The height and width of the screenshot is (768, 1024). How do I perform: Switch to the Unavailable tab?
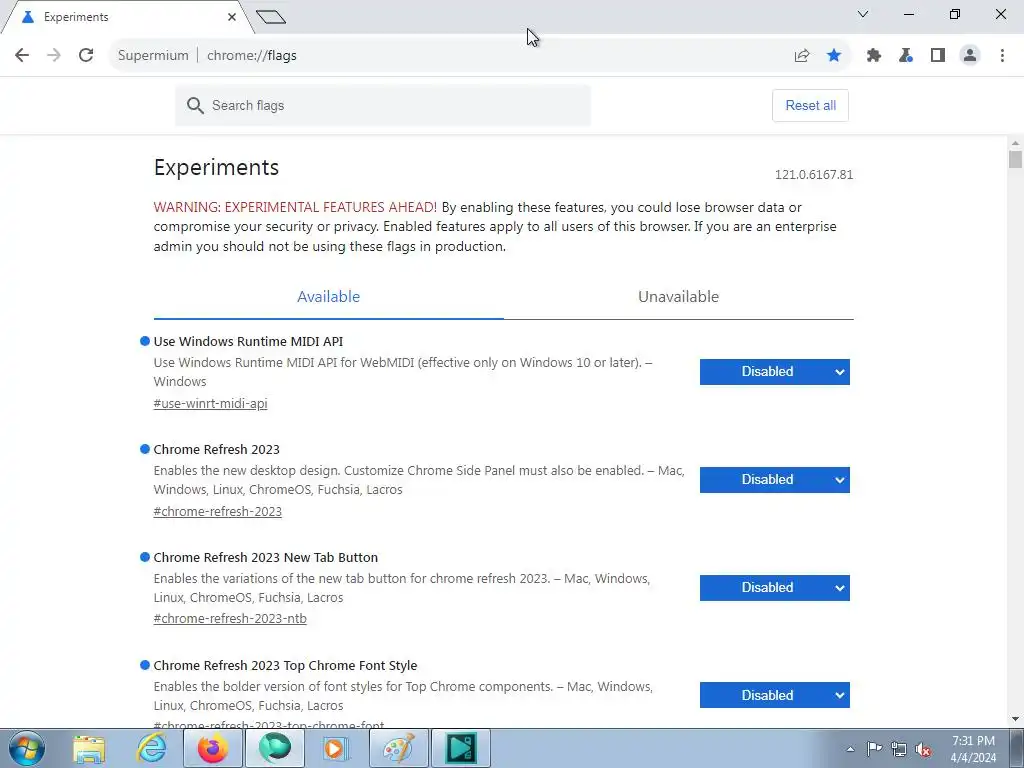click(679, 297)
